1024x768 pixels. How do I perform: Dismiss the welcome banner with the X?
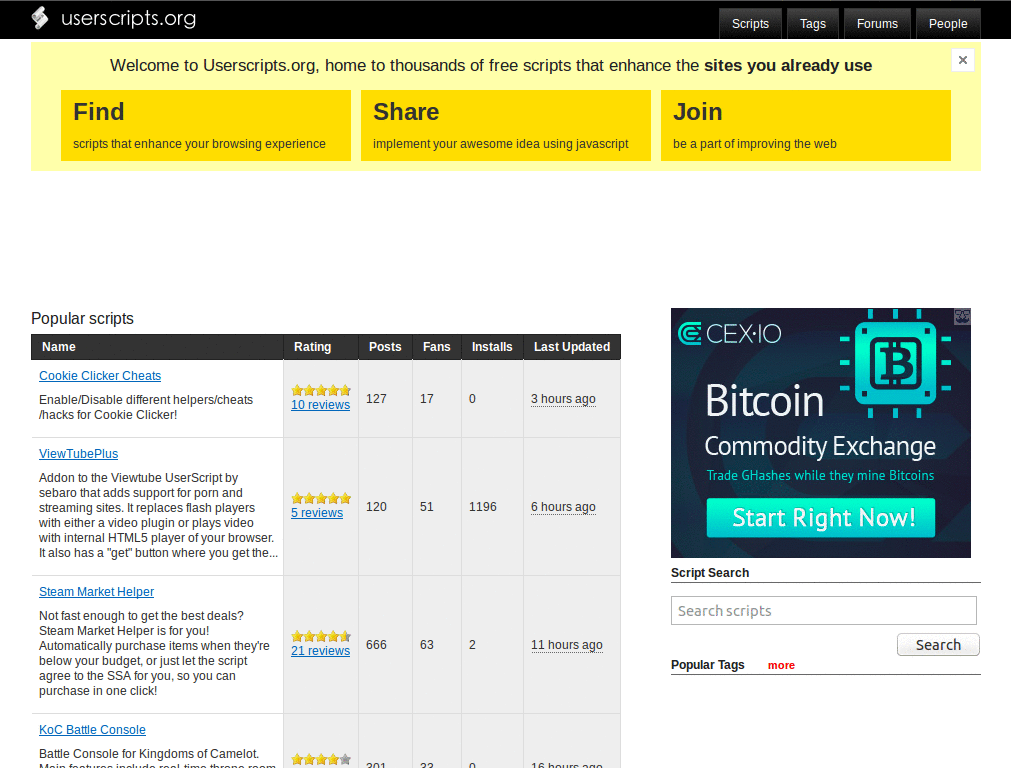pos(963,60)
